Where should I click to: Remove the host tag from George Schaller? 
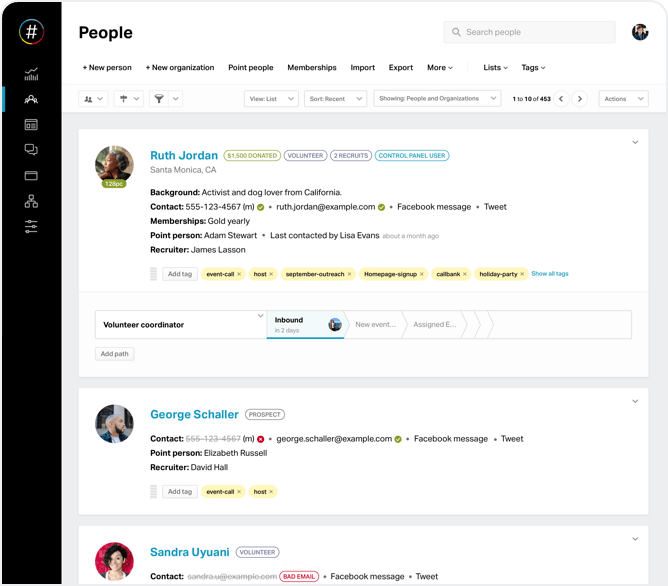tap(271, 492)
